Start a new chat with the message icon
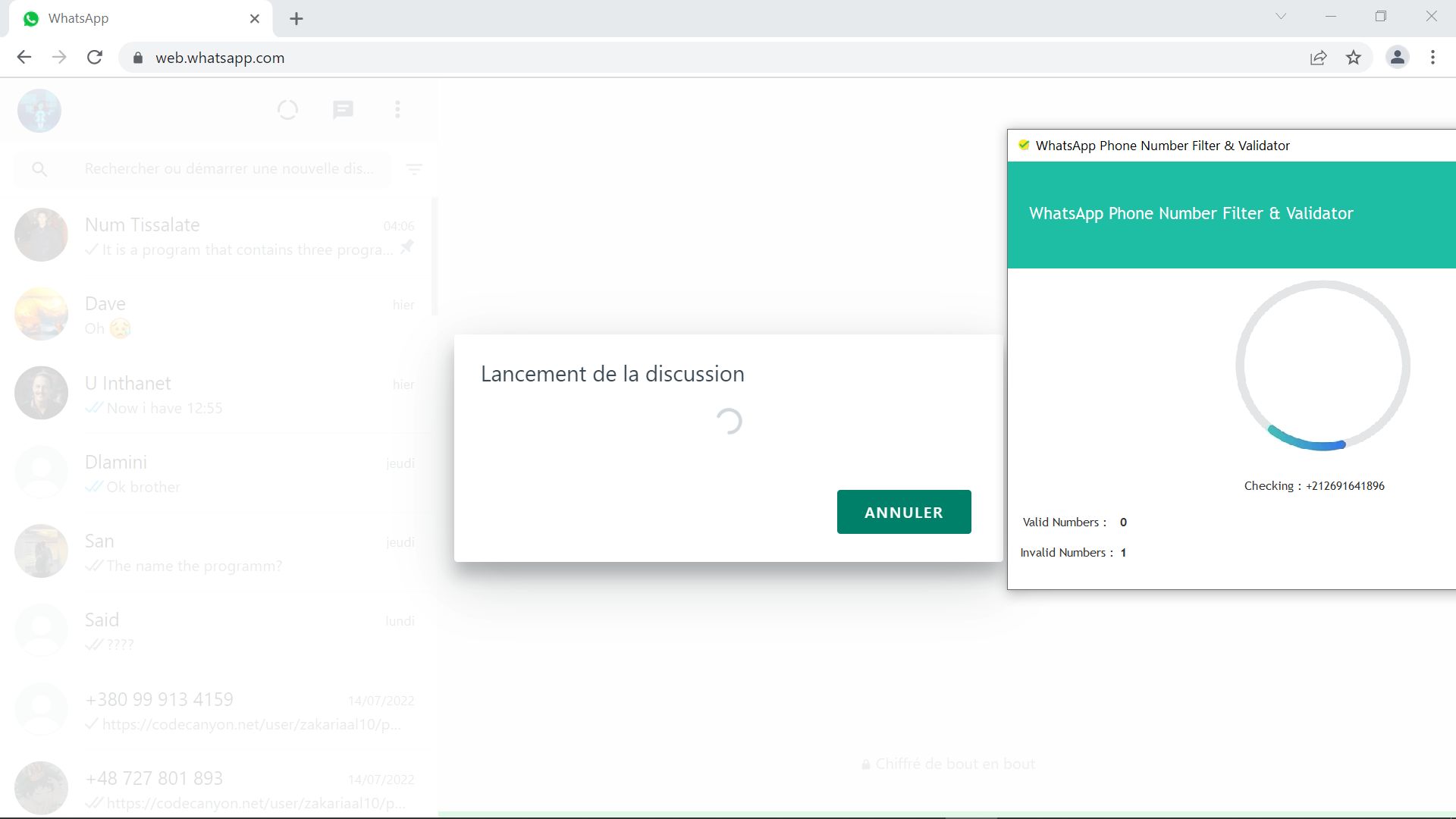The image size is (1456, 819). [x=343, y=110]
